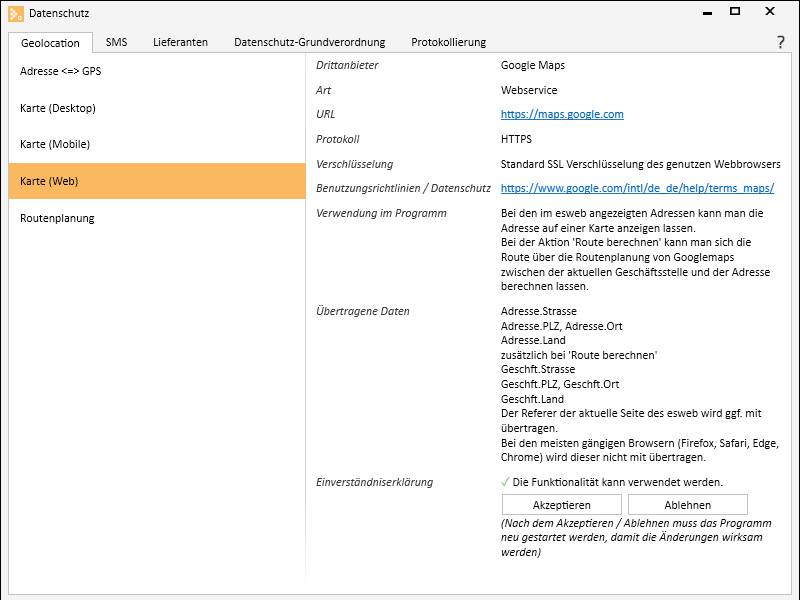Click the 'Webservice' Art value
This screenshot has width=800, height=600.
pyautogui.click(x=529, y=90)
